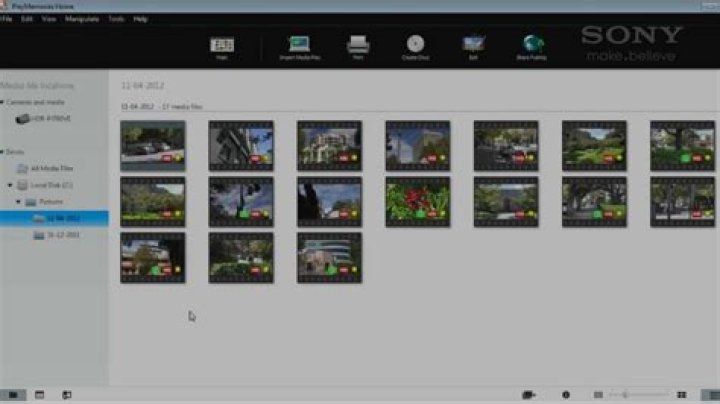Select the parked cars video thumbnail

153,146
